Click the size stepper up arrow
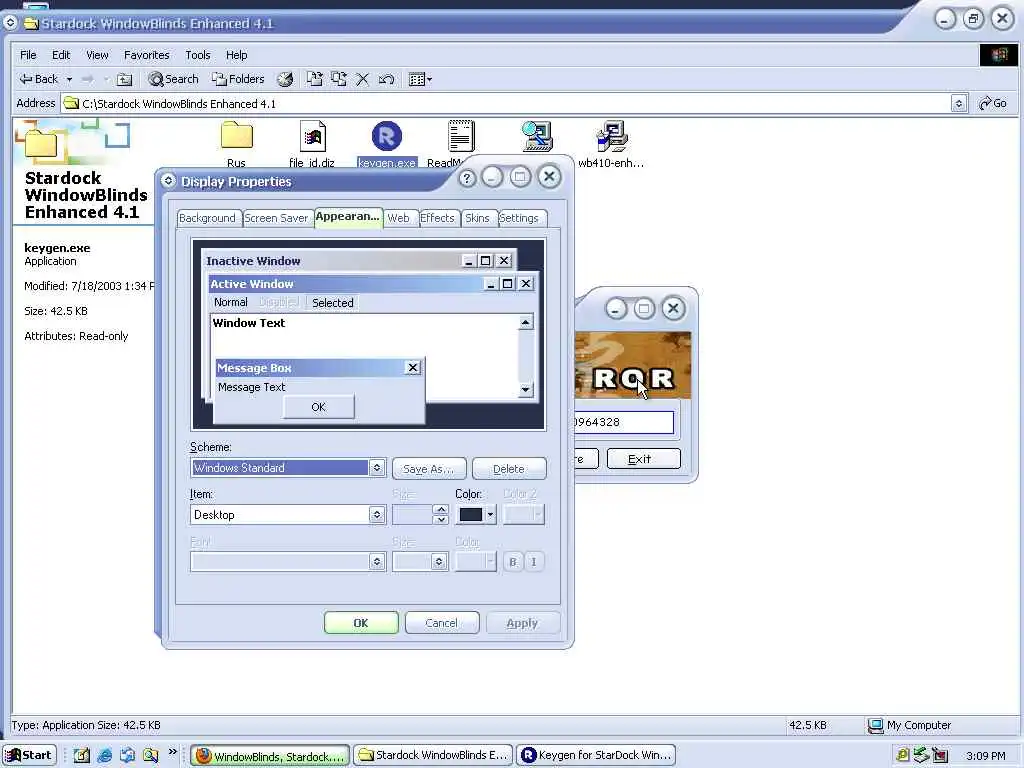 click(441, 509)
